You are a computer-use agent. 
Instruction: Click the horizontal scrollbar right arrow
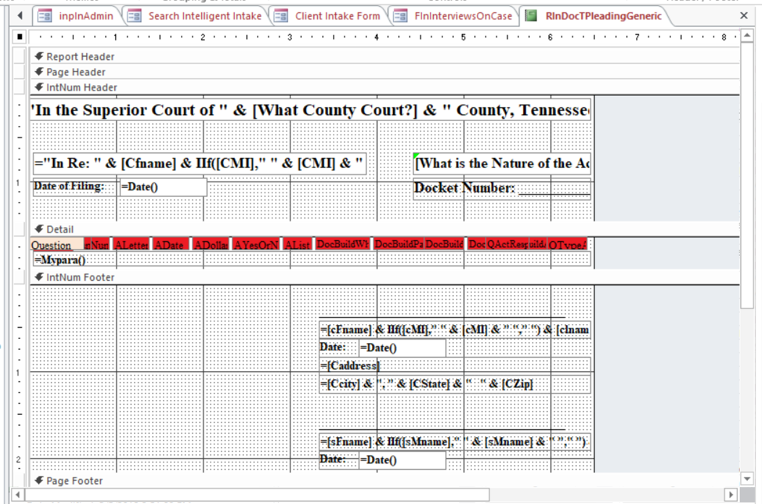pyautogui.click(x=731, y=494)
